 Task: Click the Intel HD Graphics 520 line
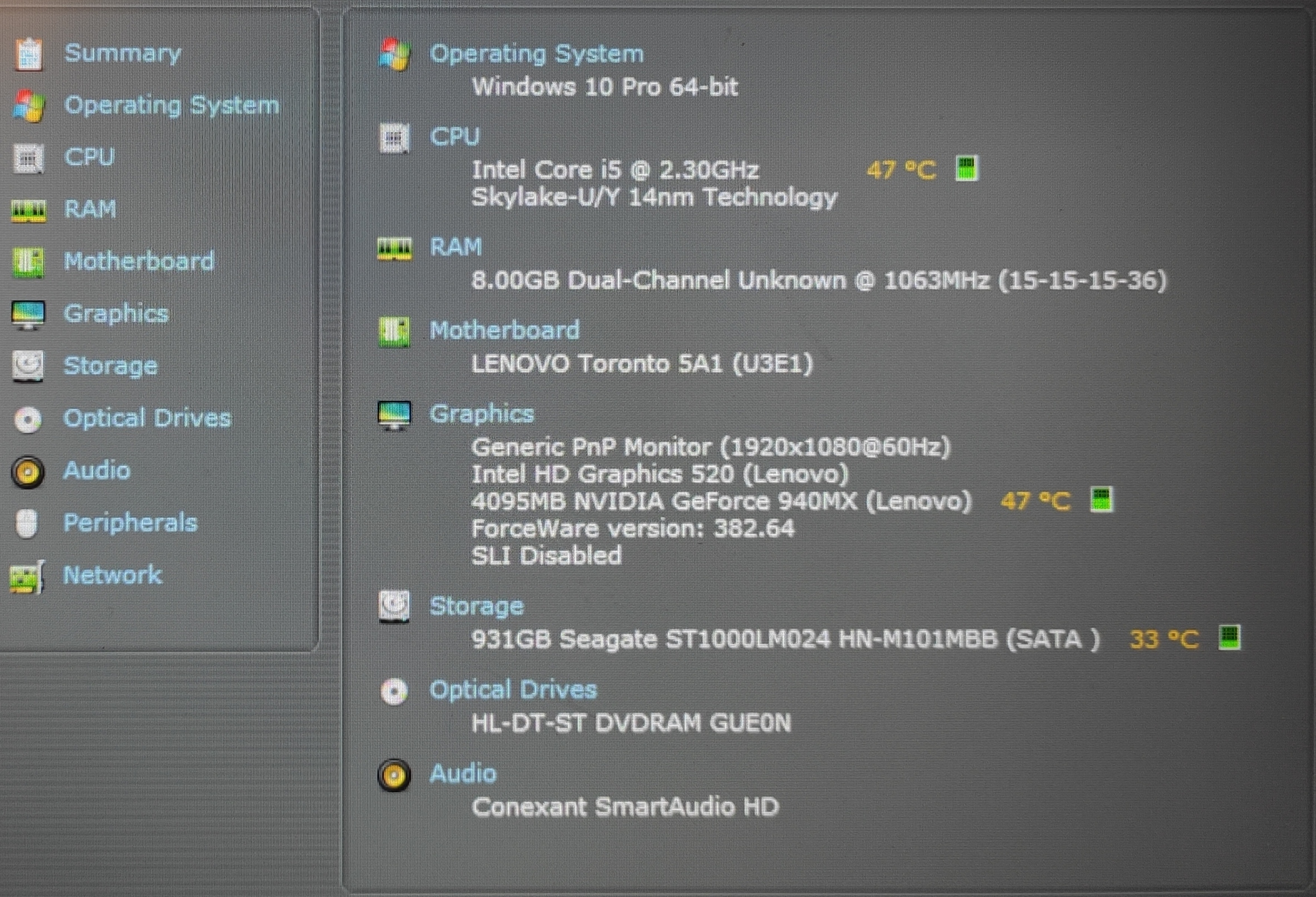pos(660,474)
